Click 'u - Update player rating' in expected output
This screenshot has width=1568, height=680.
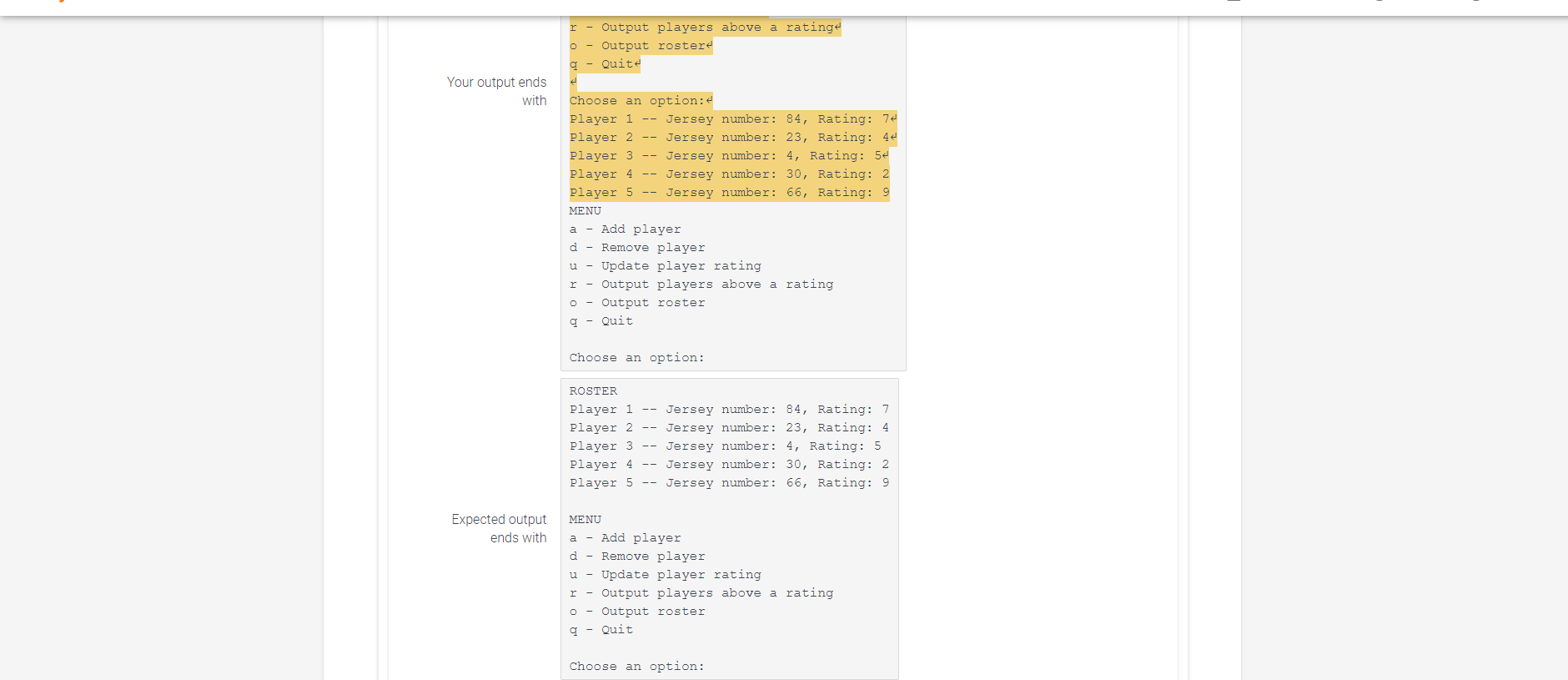[666, 575]
